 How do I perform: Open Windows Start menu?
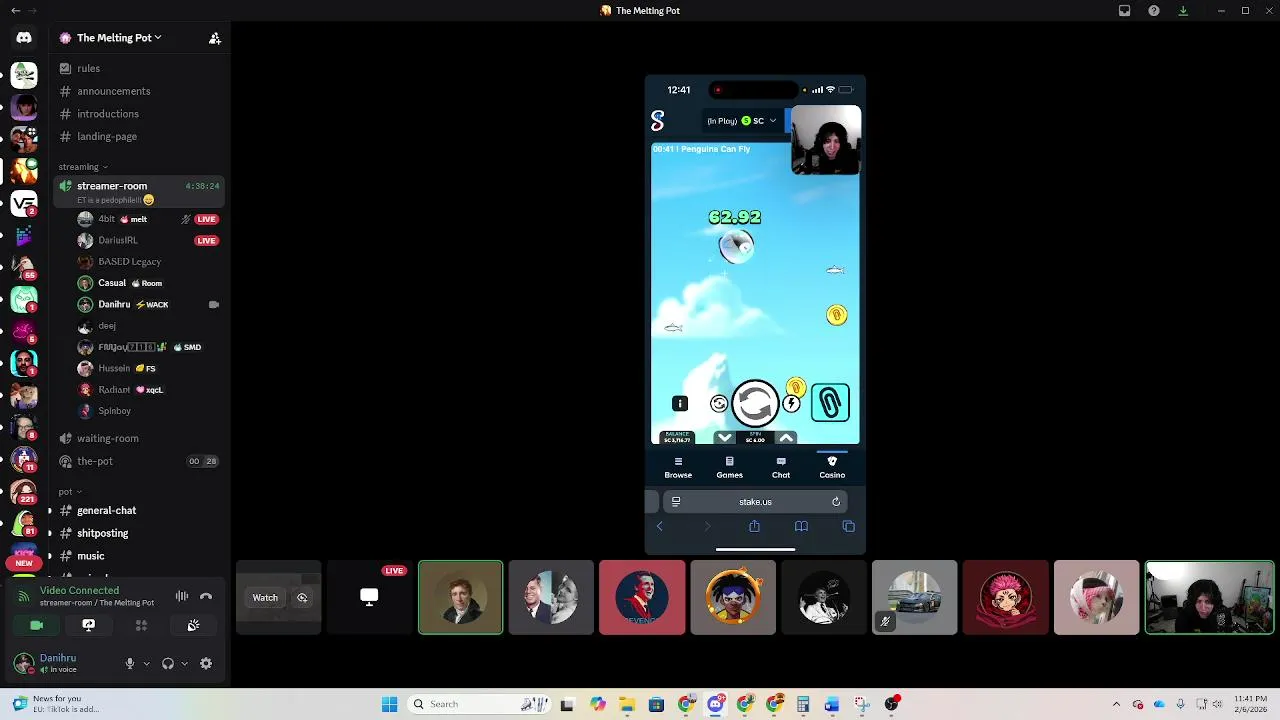point(389,704)
